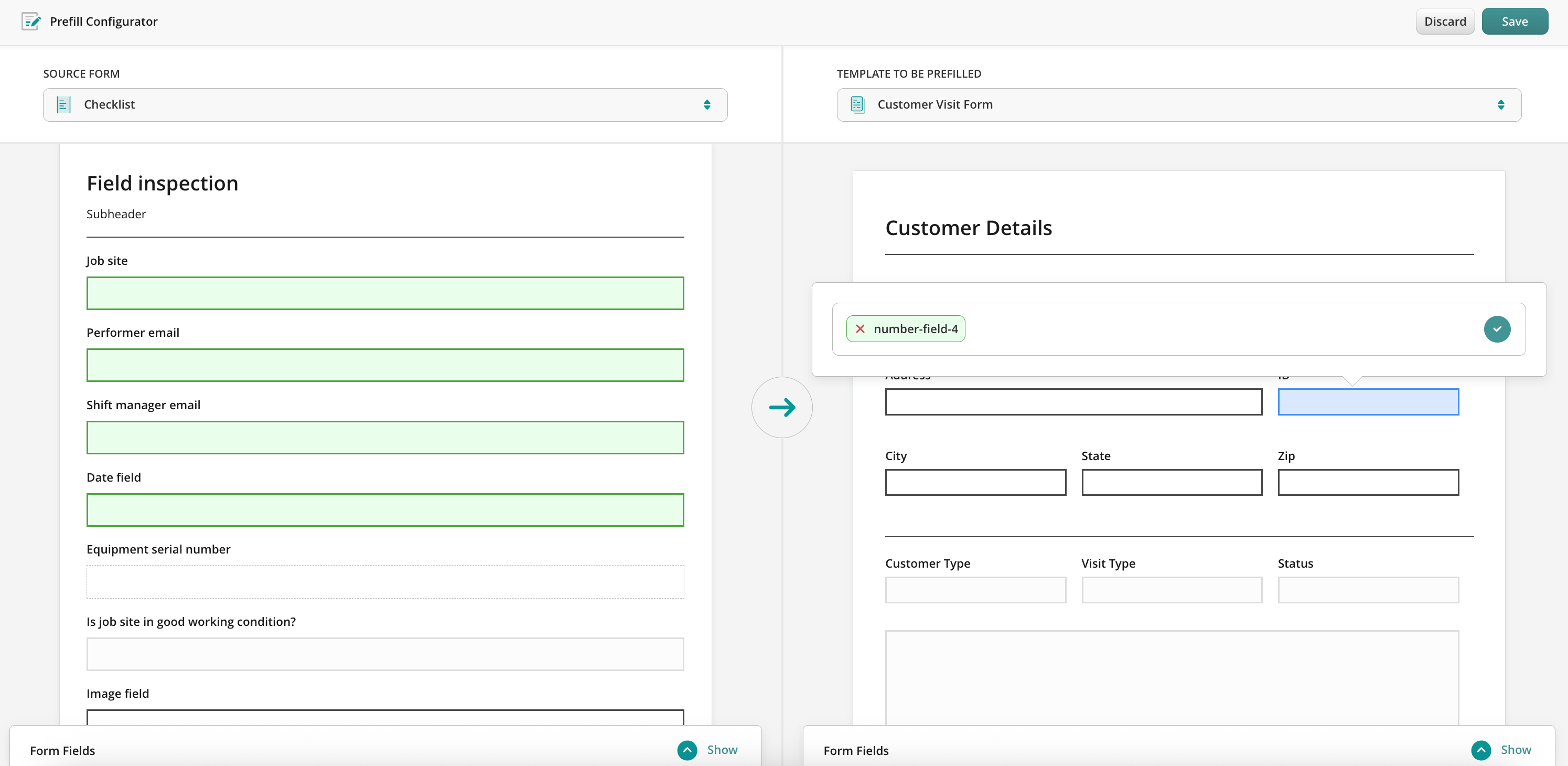Click the Customer Visit Form template icon

click(857, 105)
